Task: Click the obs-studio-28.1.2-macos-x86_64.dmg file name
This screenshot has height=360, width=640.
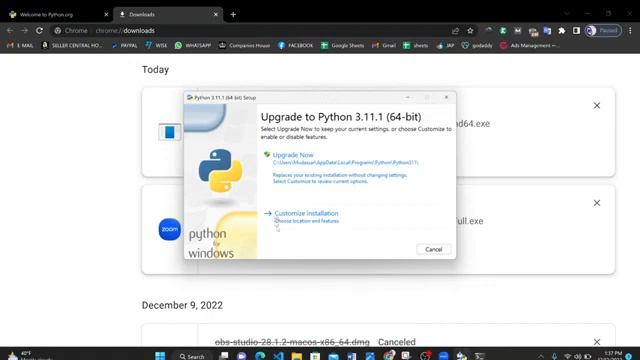Action: (x=292, y=342)
